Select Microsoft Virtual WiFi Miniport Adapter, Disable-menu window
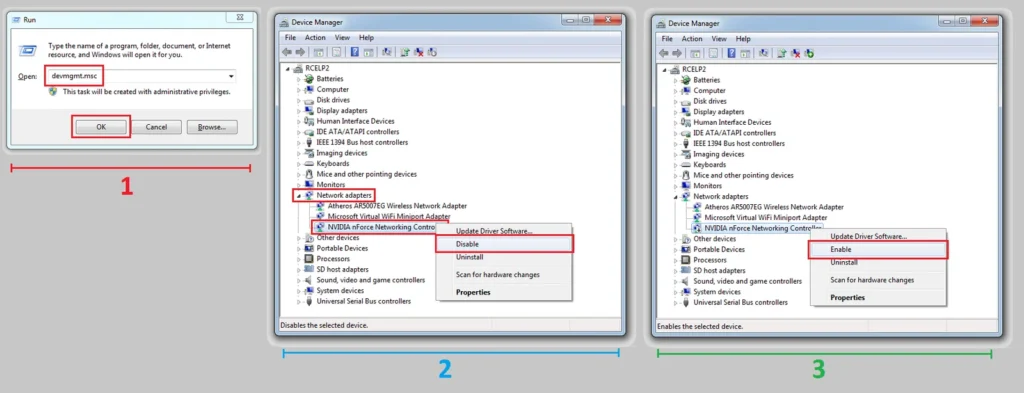The image size is (1024, 393). point(389,216)
